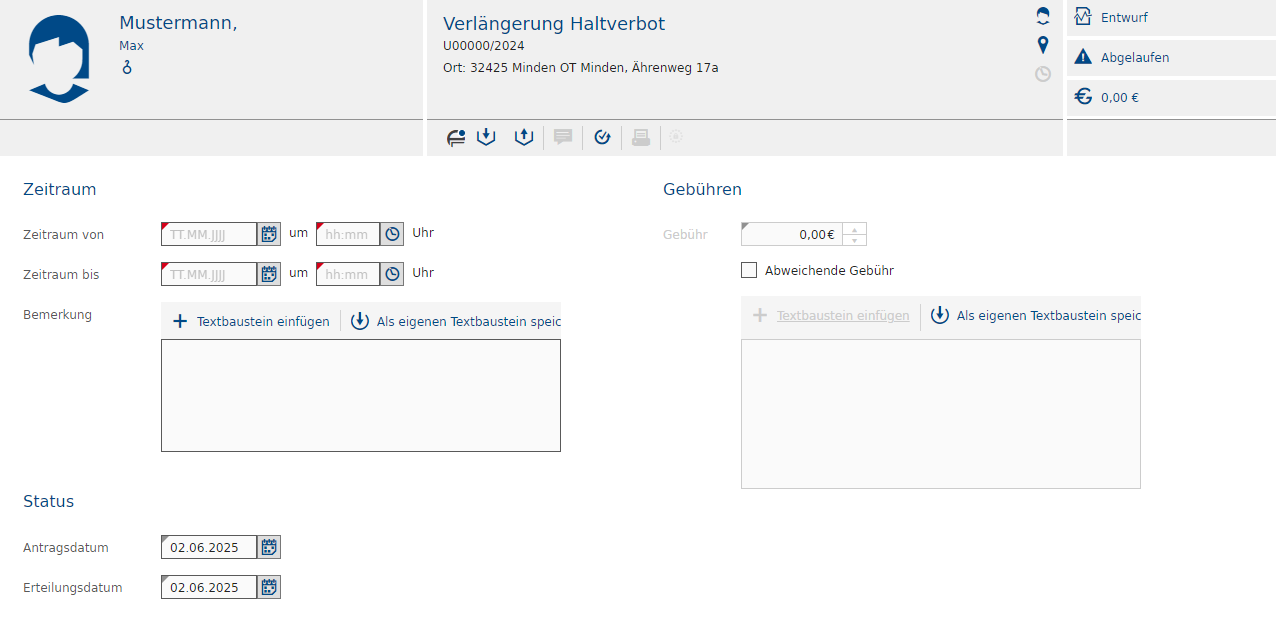Click the upload arrow icon in the toolbar
Viewport: 1276px width, 635px height.
[523, 137]
